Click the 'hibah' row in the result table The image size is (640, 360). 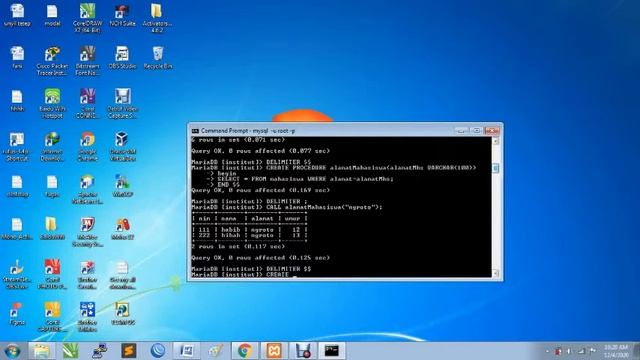(249, 236)
